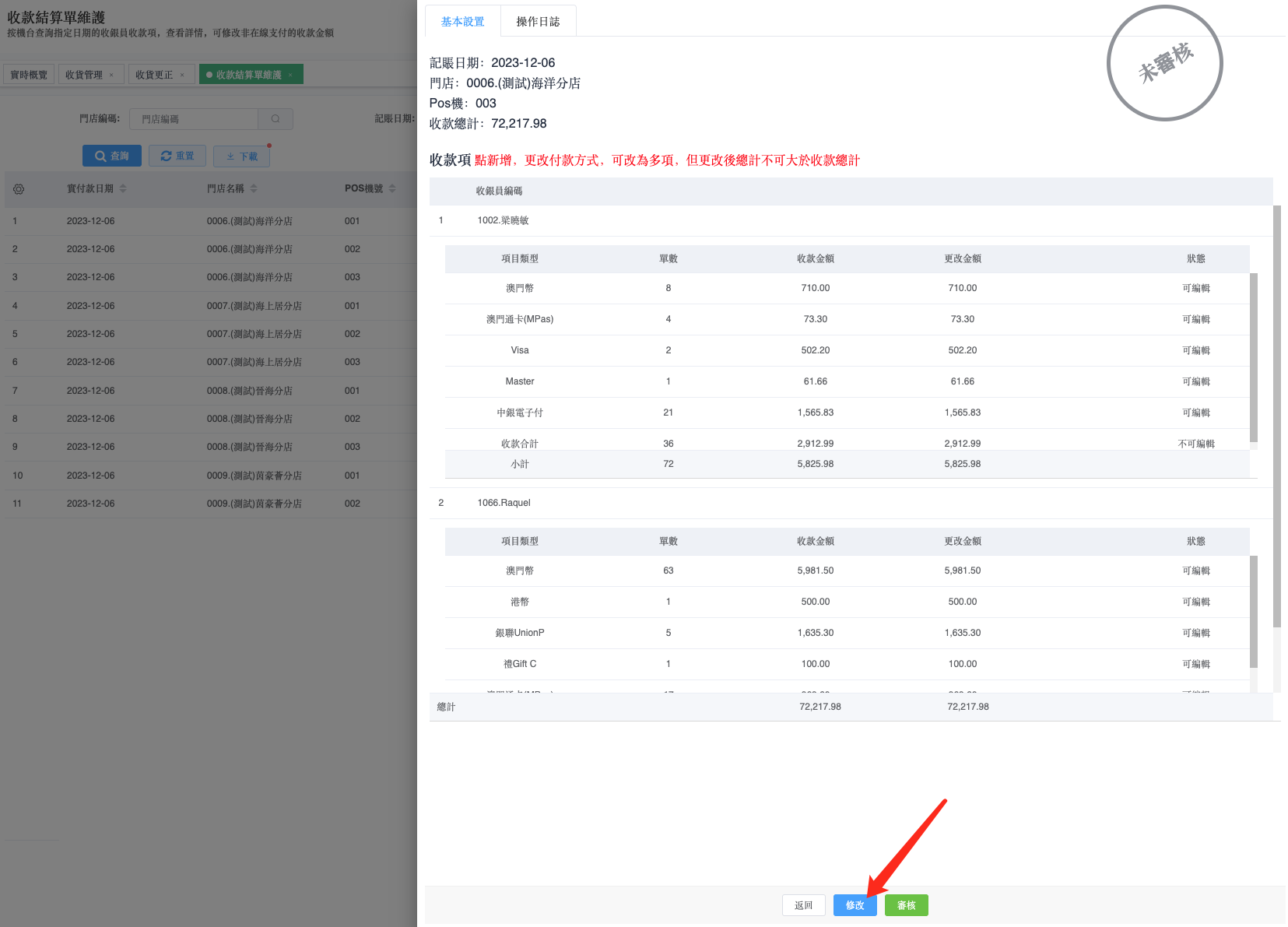Select background row 7, 晉海分店 POS 001

coord(211,391)
